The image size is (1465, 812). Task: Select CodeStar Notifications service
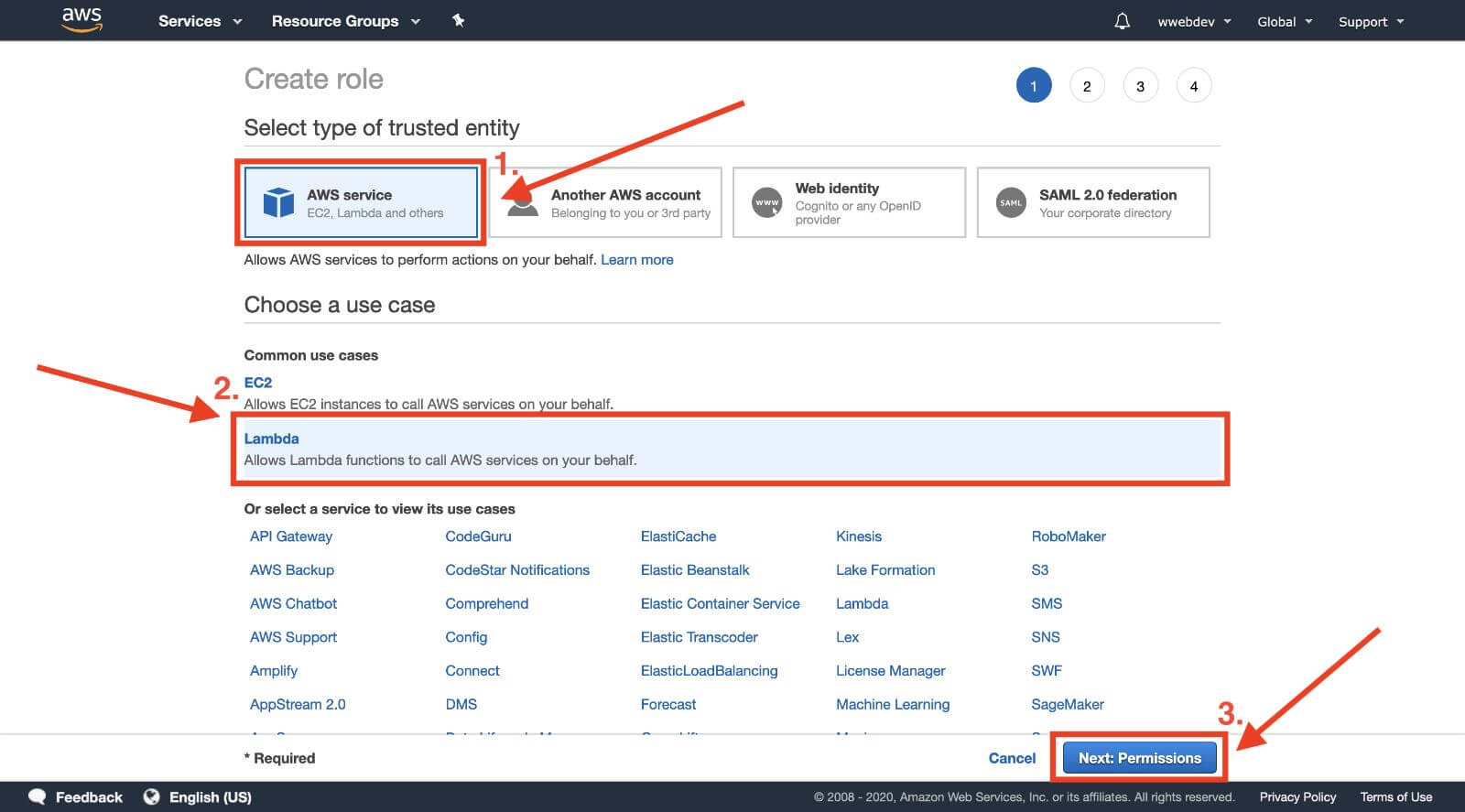[517, 570]
